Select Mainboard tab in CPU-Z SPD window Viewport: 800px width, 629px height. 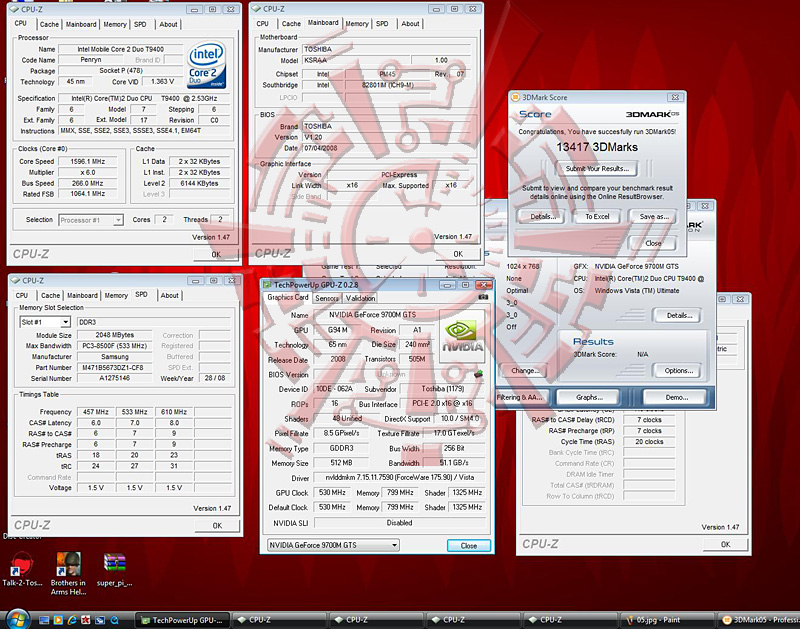coord(82,295)
